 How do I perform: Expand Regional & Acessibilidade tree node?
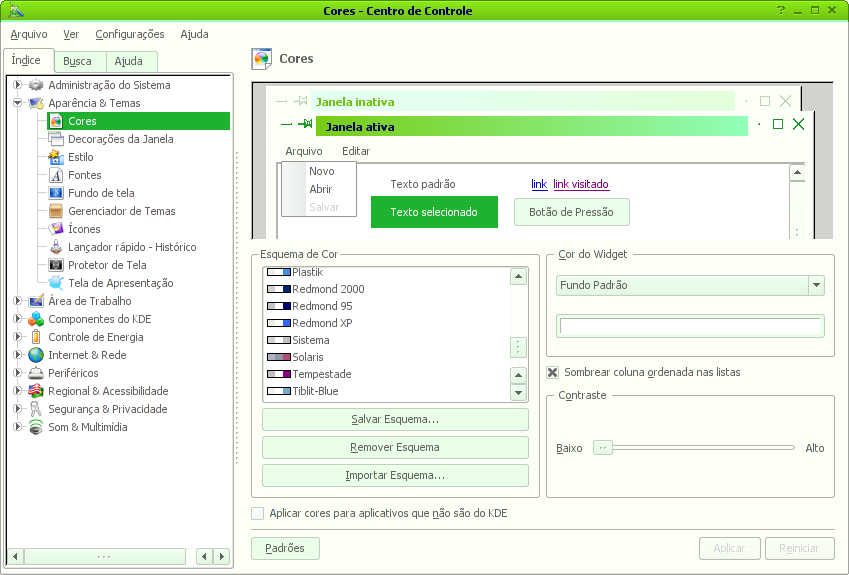point(17,391)
